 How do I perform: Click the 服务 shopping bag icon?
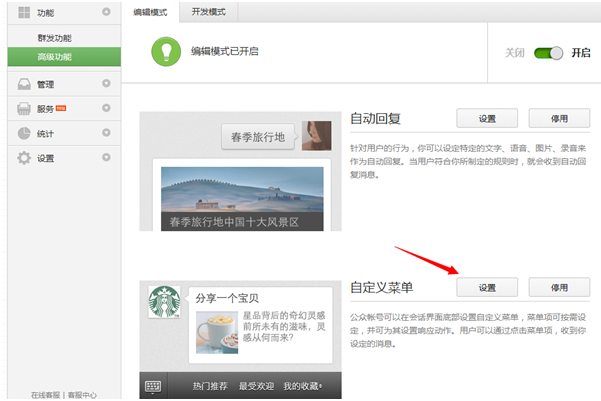[22, 108]
